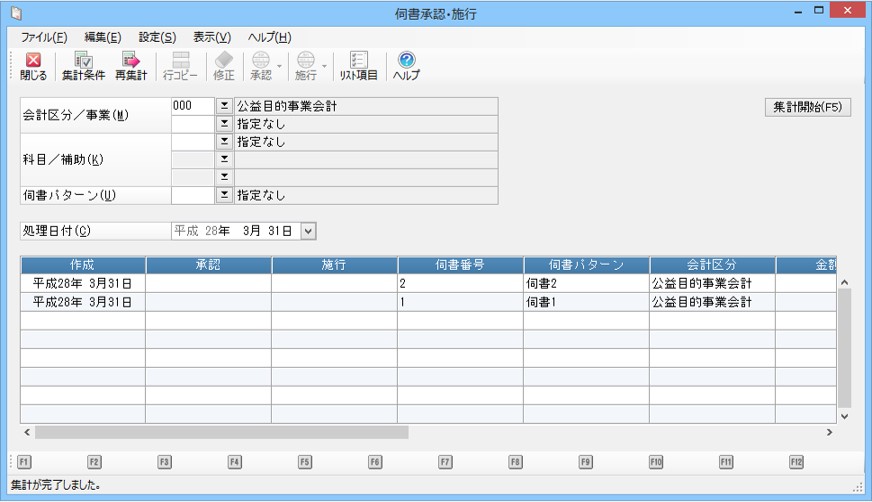Image resolution: width=872 pixels, height=502 pixels.
Task: Click the 閉じる (close) toolbar icon
Action: click(x=33, y=62)
